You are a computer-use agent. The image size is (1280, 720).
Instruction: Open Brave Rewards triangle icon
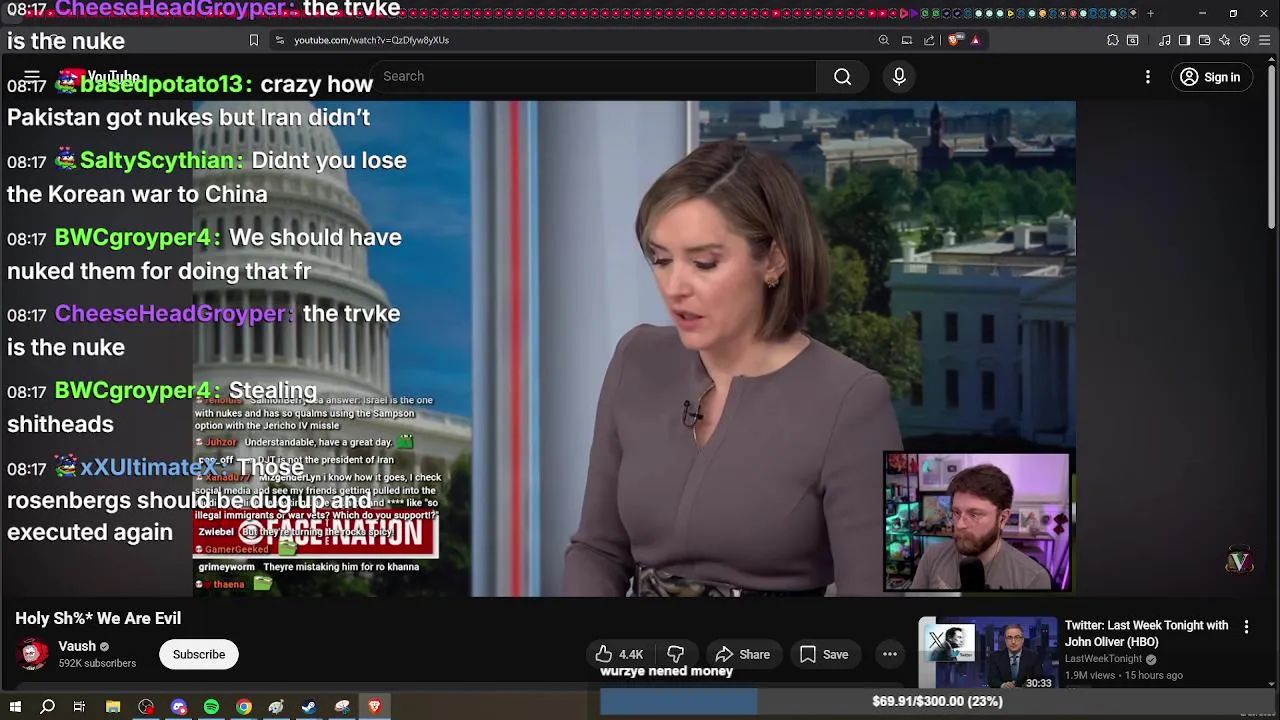(x=975, y=40)
